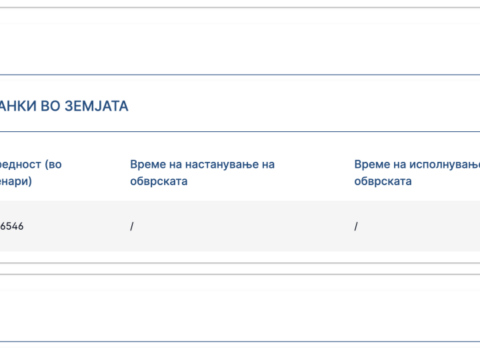Click the blue divider line beneath the section heading
Viewport: 480px width, 363px height.
pos(240,132)
